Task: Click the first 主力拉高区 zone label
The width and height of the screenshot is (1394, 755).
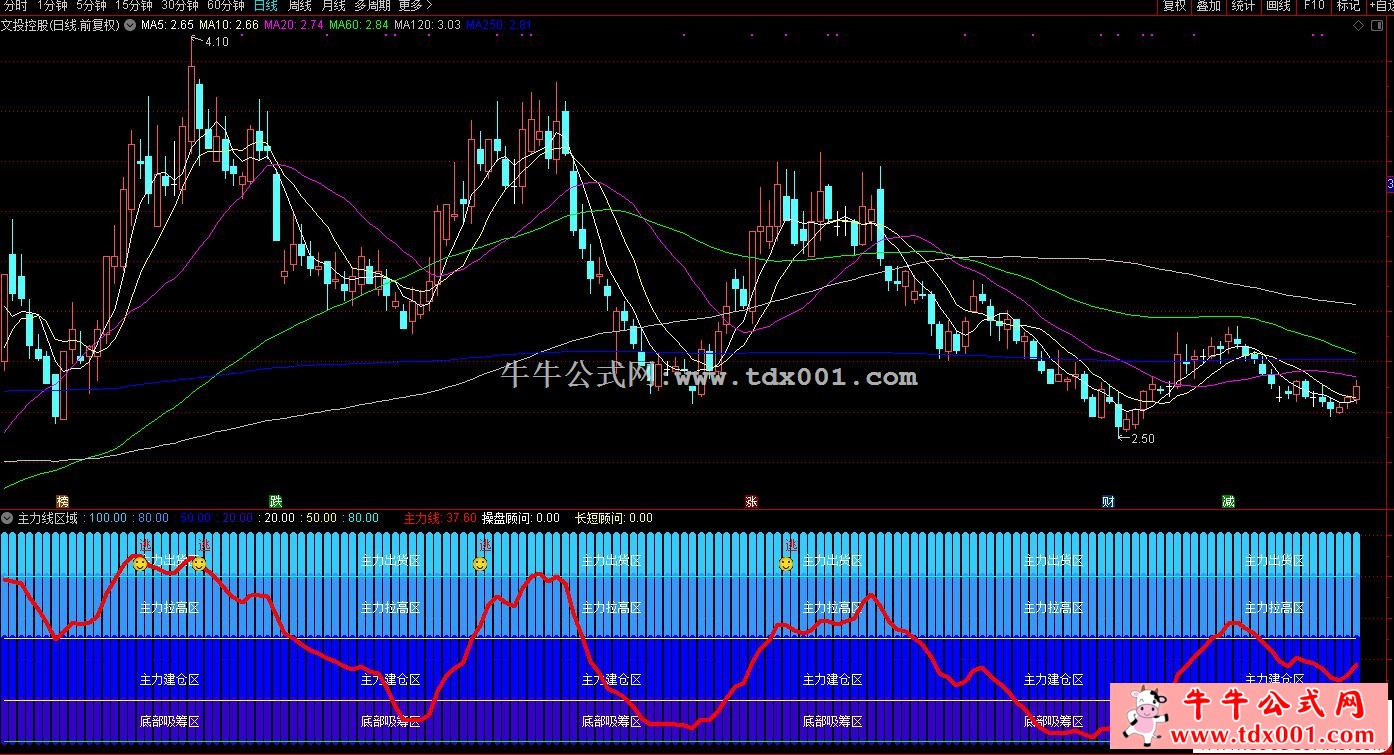Action: [x=169, y=608]
